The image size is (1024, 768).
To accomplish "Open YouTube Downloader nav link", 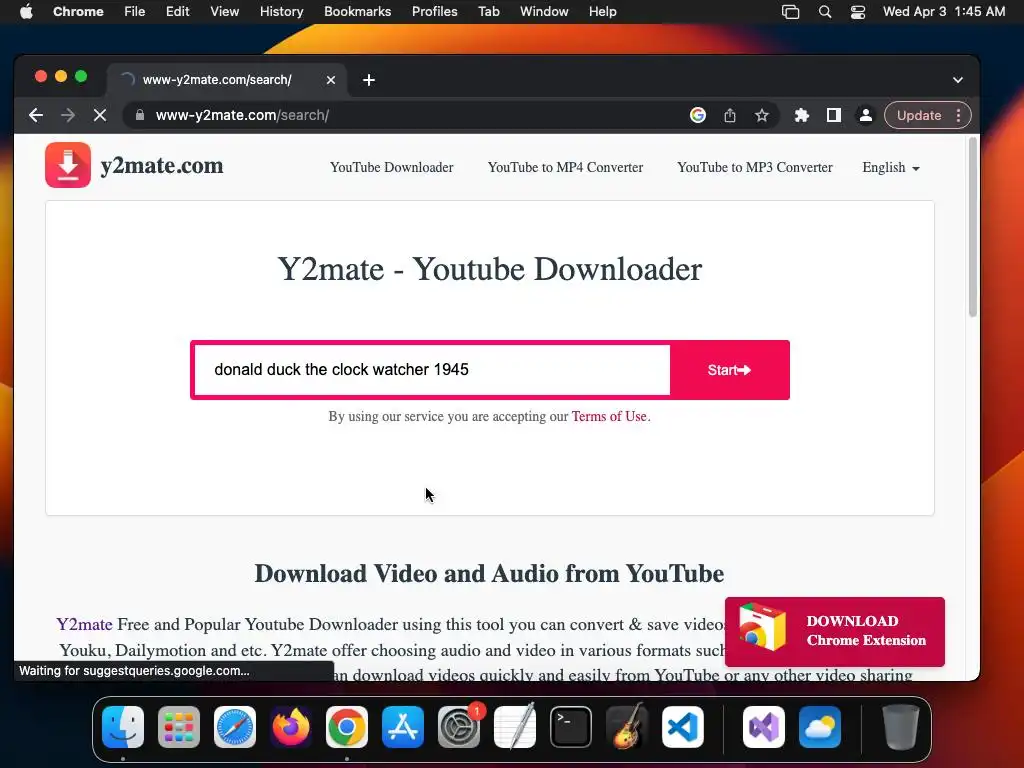I will coord(392,168).
